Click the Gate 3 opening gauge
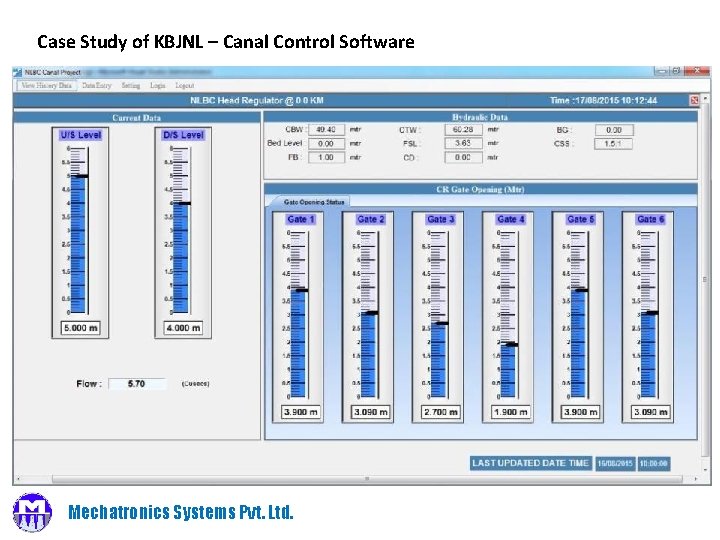 (439, 315)
